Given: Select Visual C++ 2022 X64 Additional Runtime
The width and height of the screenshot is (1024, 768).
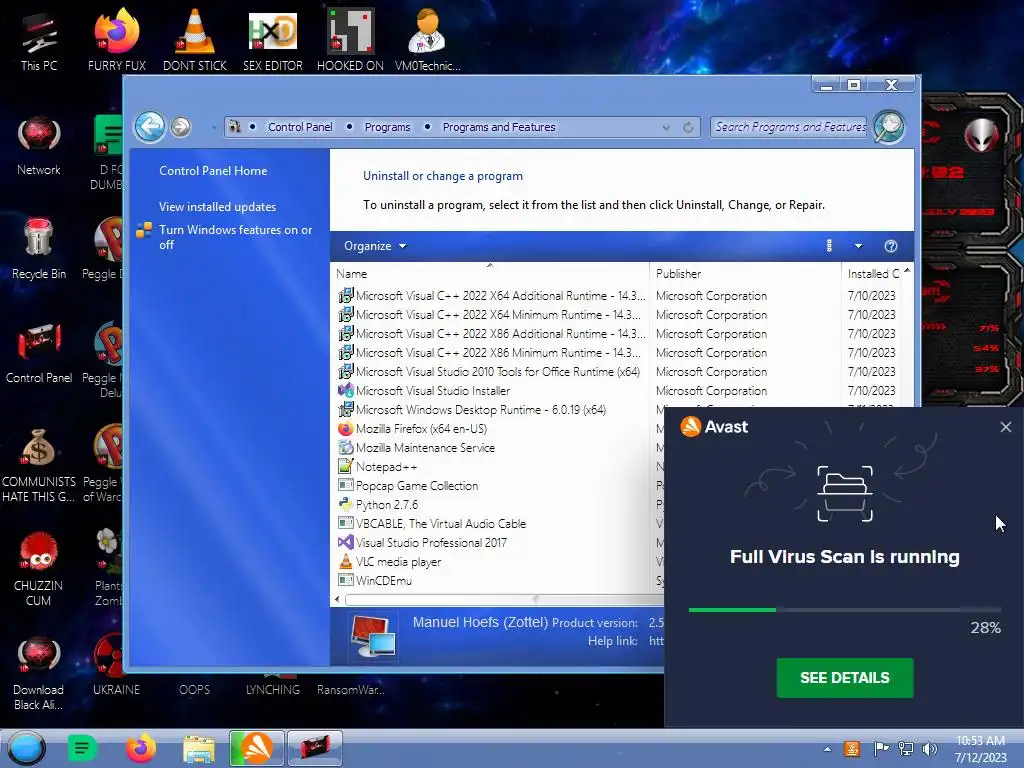Looking at the screenshot, I should 500,296.
